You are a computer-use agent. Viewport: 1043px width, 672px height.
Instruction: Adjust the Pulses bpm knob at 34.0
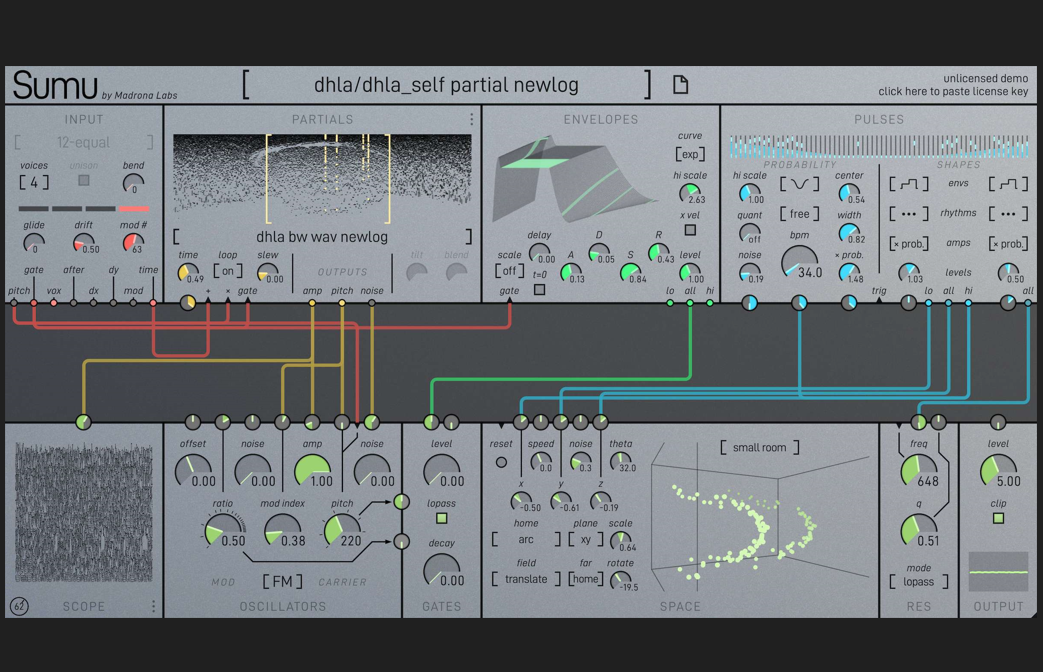[x=800, y=261]
